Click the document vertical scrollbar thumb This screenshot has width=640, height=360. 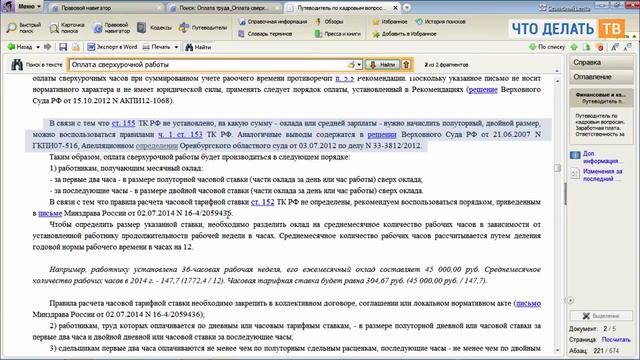[557, 168]
